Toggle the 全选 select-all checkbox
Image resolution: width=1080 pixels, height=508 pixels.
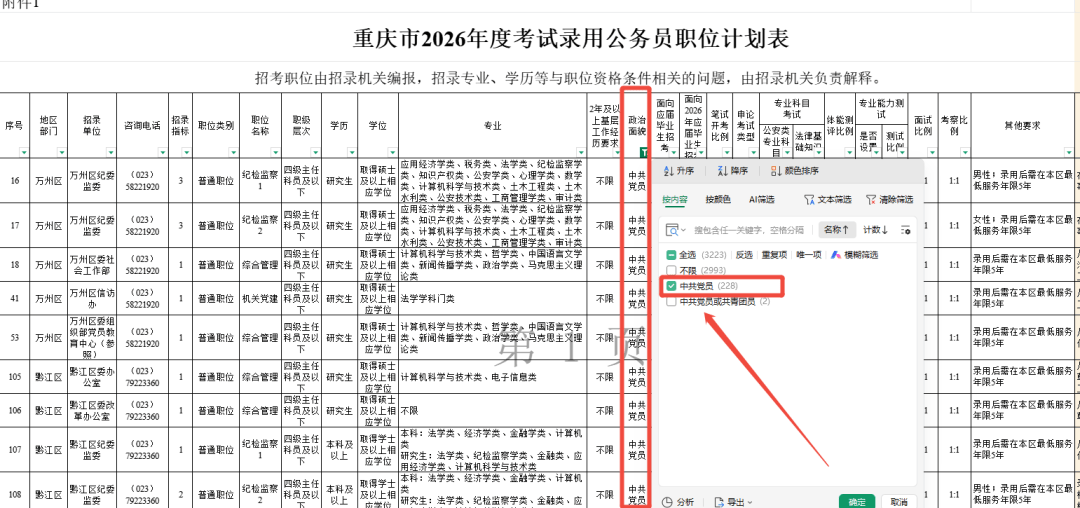(671, 255)
